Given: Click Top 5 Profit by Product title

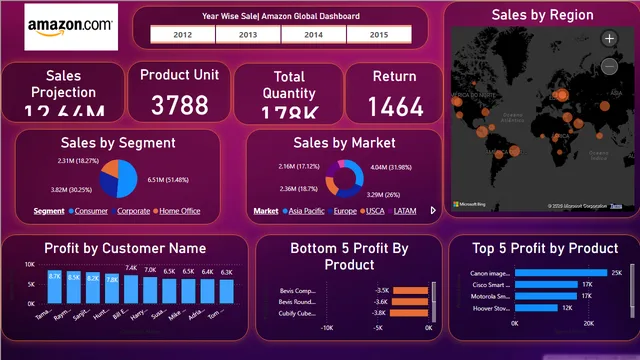Looking at the screenshot, I should (x=545, y=248).
